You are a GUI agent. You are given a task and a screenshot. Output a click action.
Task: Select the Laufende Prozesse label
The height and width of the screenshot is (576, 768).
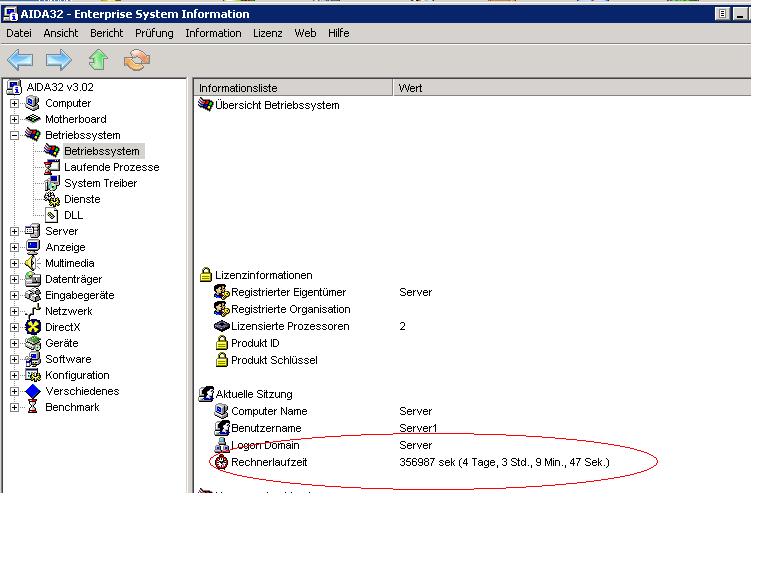point(112,167)
